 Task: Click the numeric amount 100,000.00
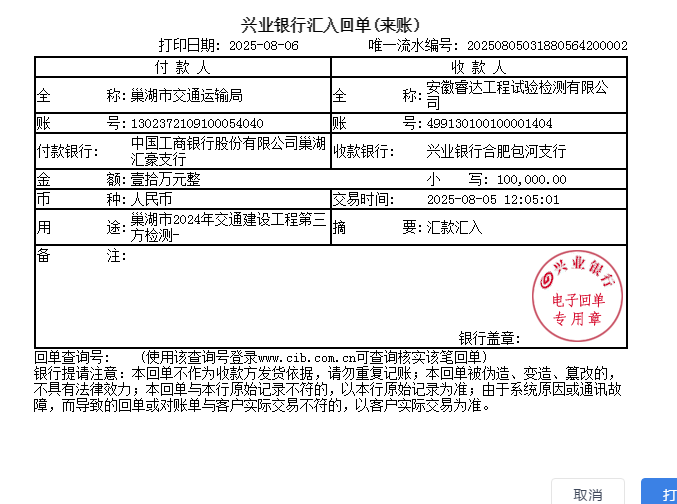(531, 180)
